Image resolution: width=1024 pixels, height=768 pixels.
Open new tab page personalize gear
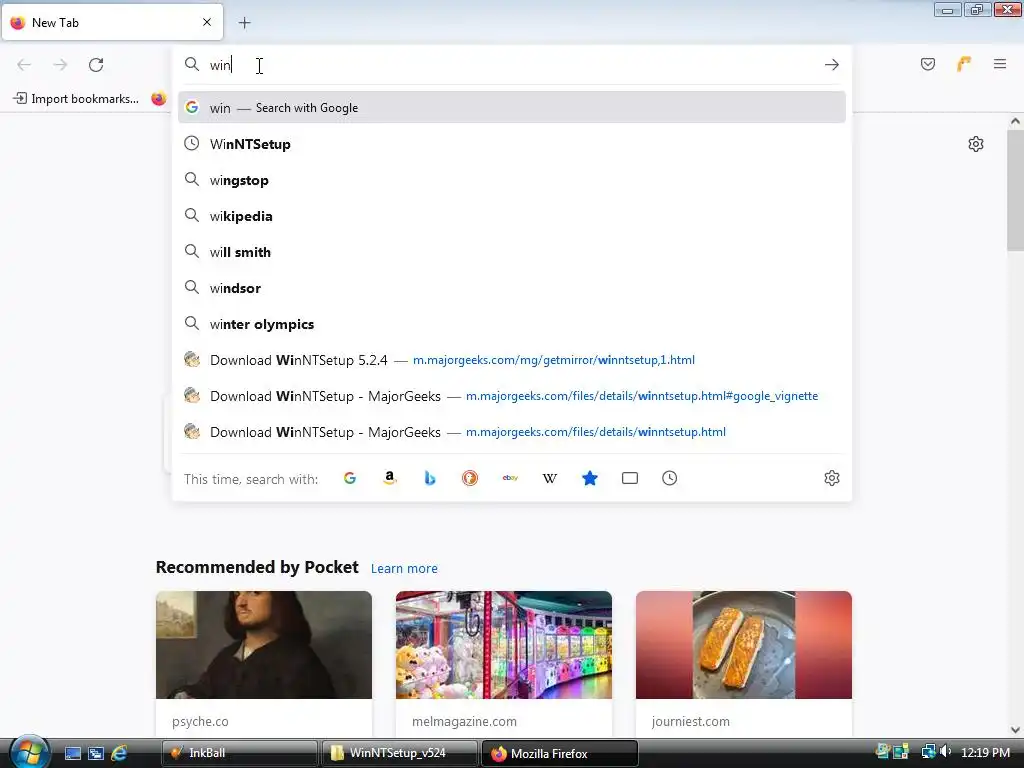click(x=976, y=144)
